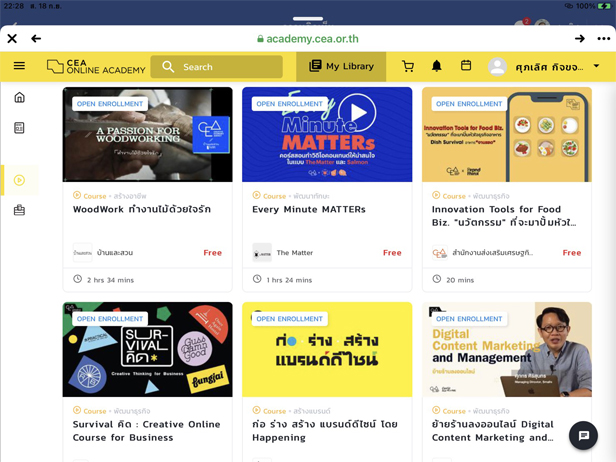Open the calendar icon in header
This screenshot has height=462, width=616.
coord(466,65)
